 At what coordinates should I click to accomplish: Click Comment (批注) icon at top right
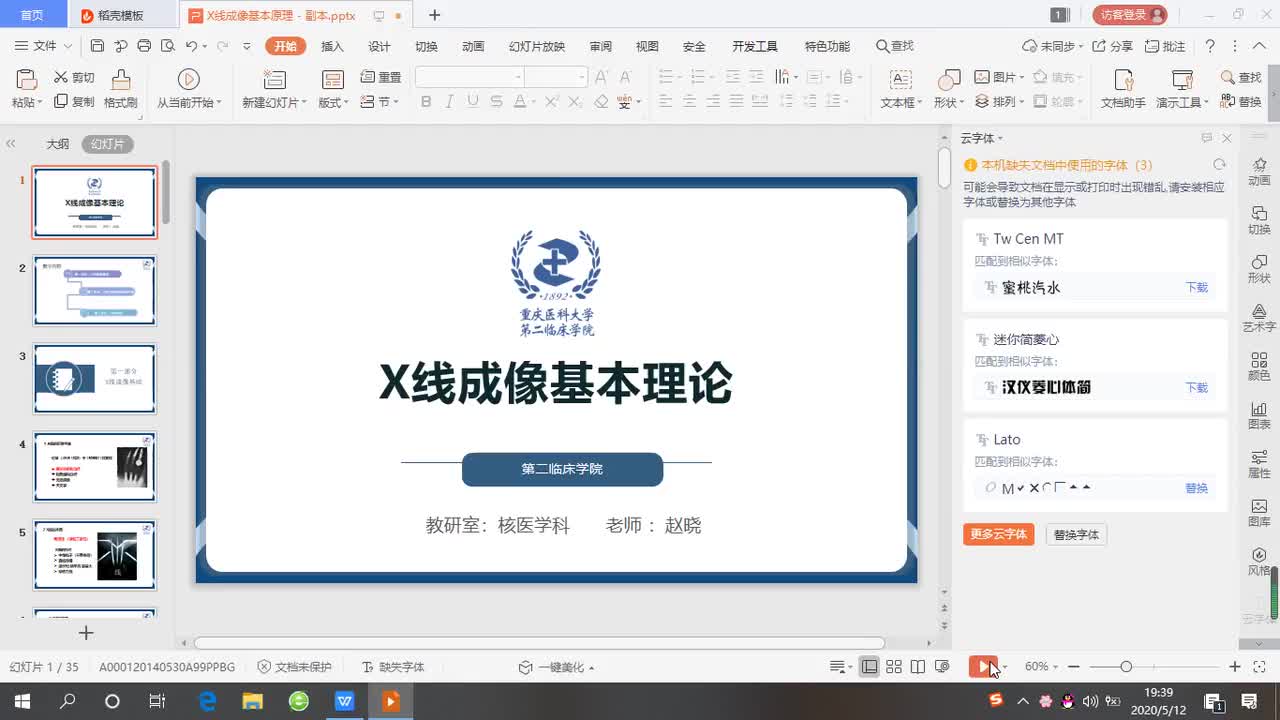(1151, 46)
